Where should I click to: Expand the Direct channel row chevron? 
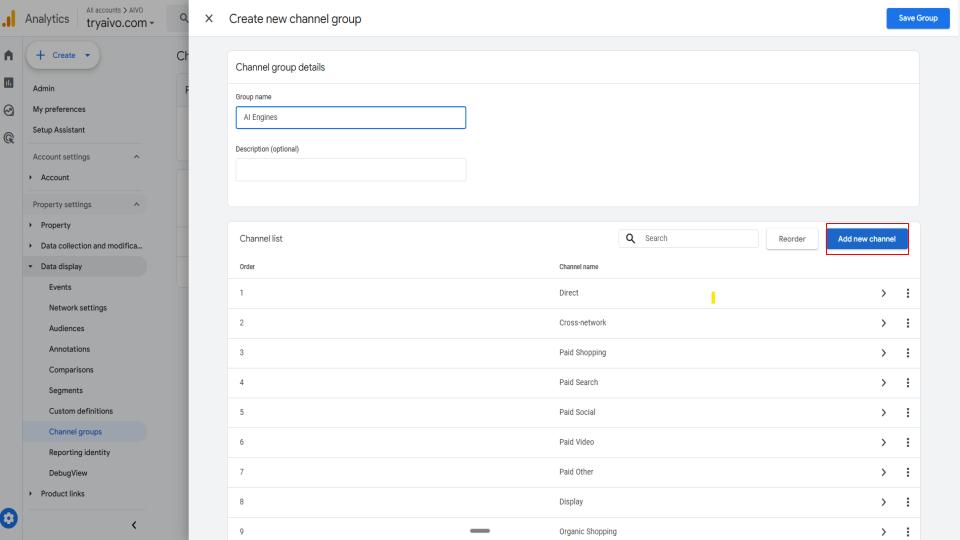coord(883,293)
